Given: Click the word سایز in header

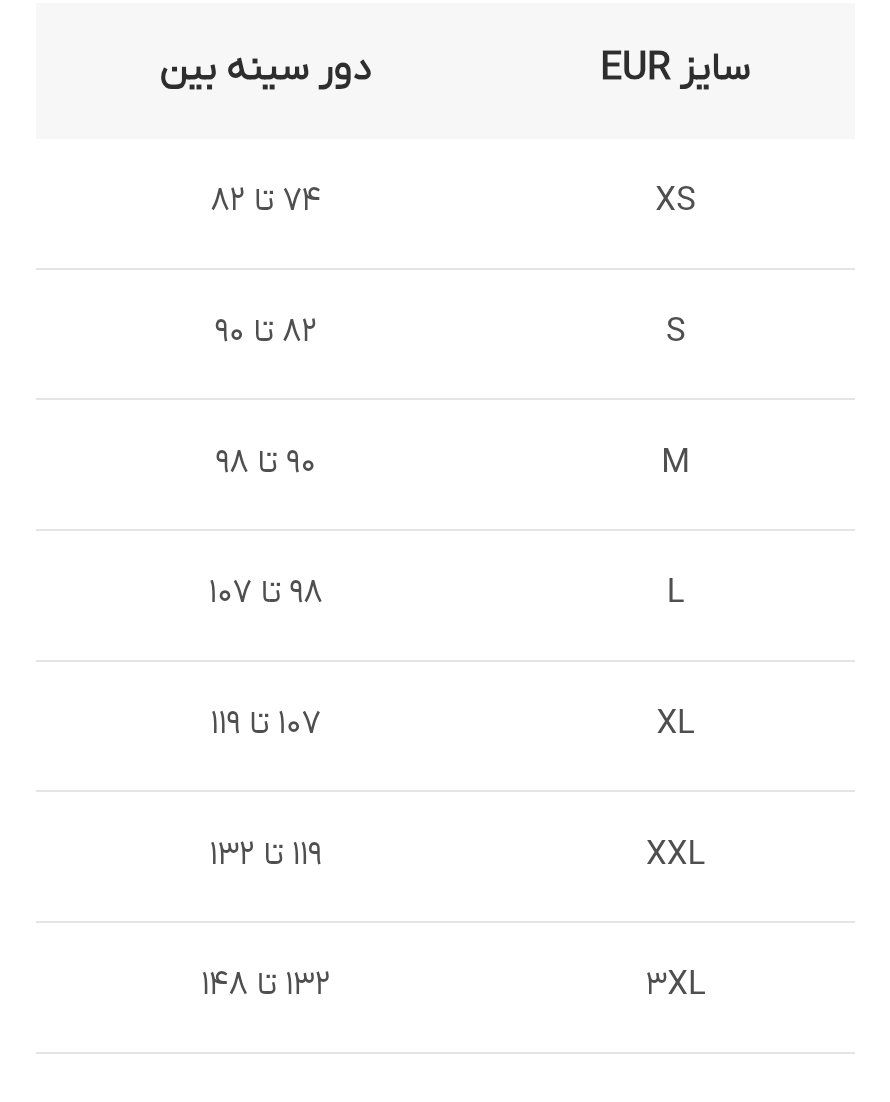Looking at the screenshot, I should pos(715,69).
